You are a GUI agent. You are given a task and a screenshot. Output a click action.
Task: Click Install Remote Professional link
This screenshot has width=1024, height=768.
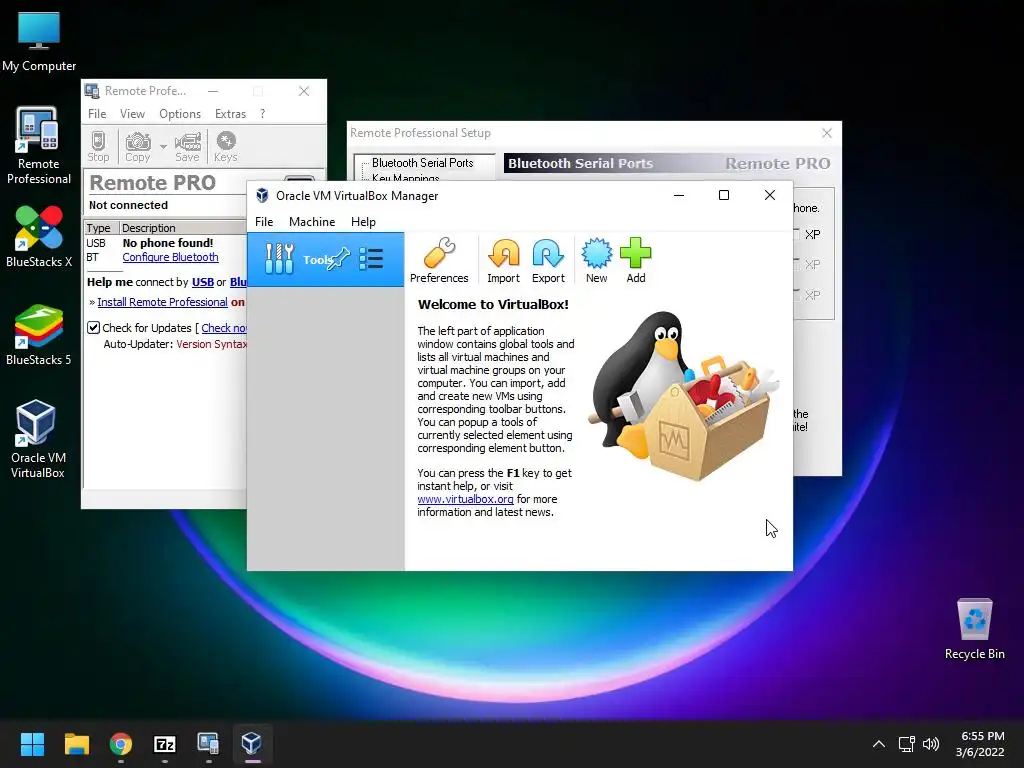[x=162, y=302]
